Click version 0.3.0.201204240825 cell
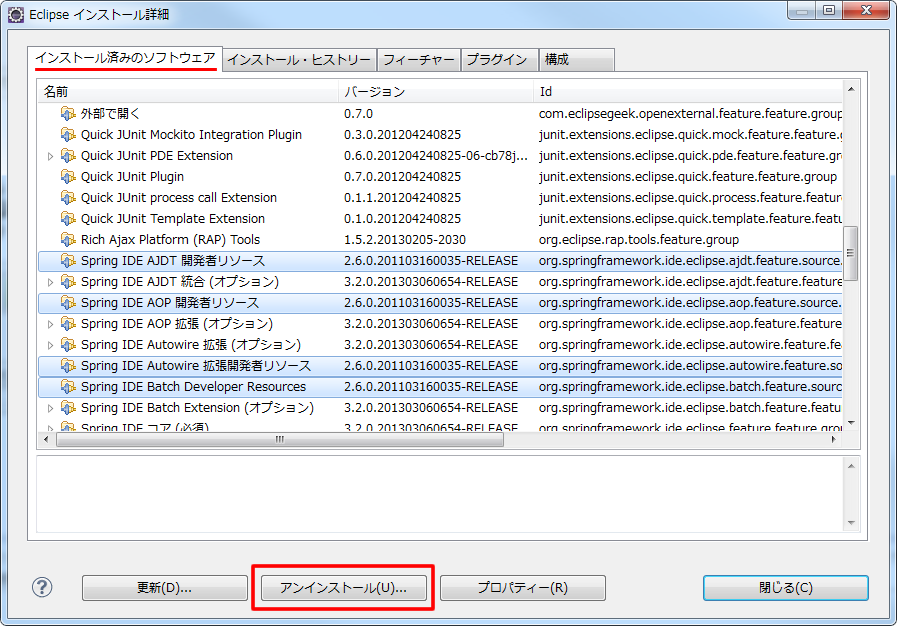 [x=402, y=134]
